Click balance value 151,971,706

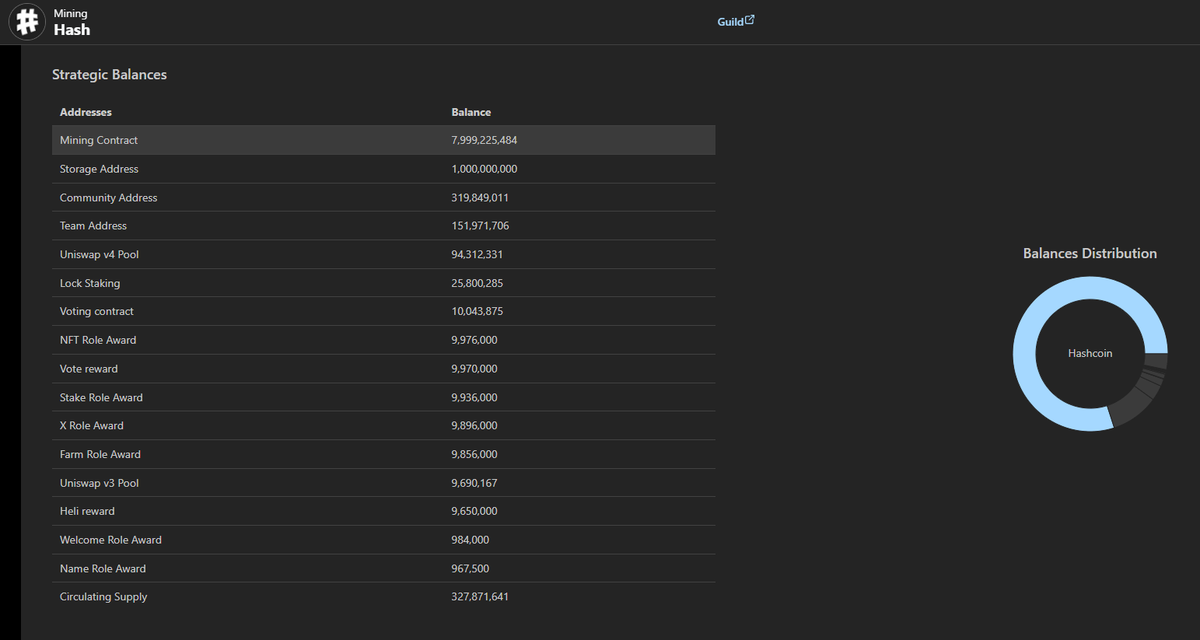[x=480, y=226]
